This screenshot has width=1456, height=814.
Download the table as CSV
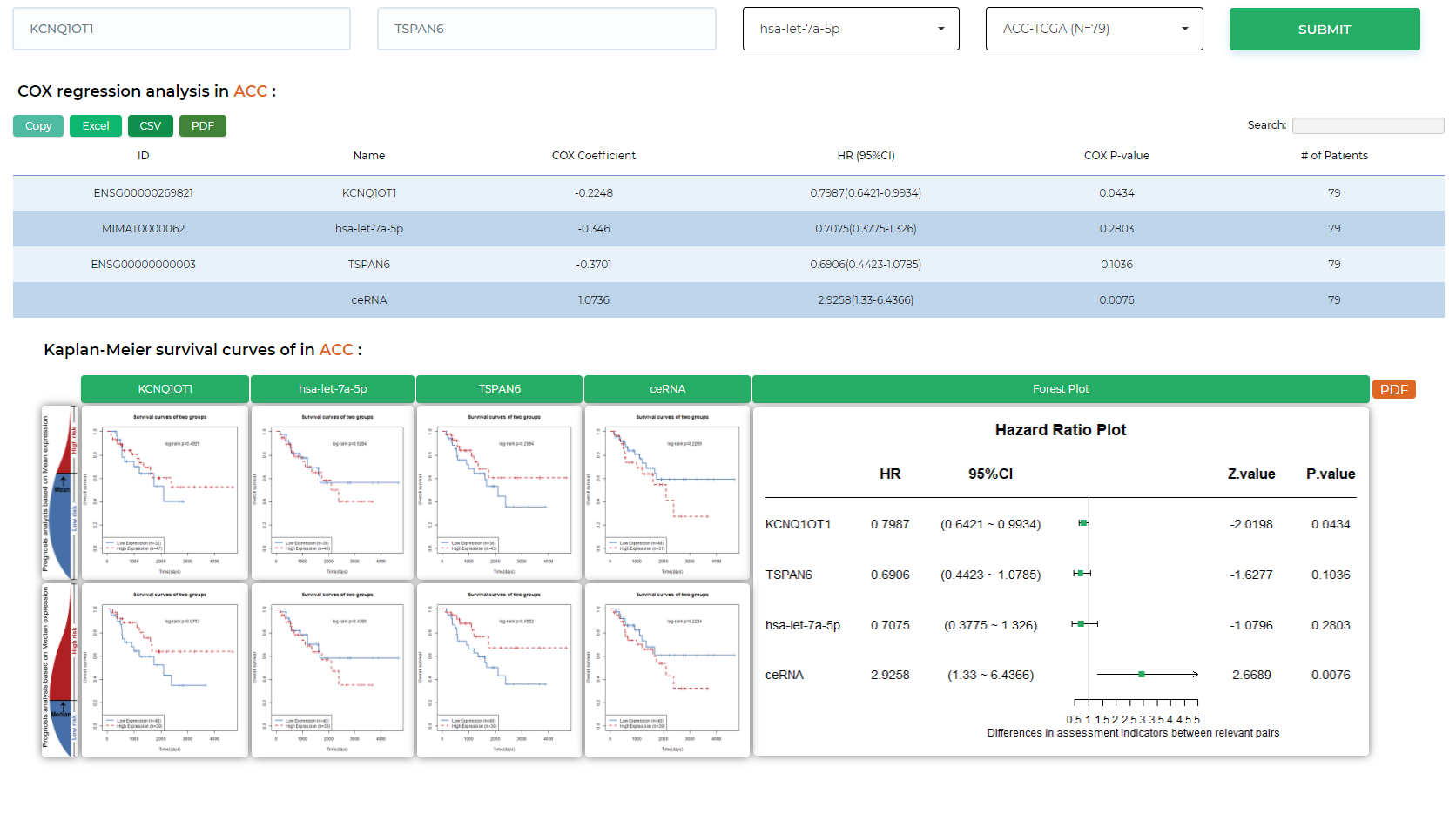(x=151, y=126)
